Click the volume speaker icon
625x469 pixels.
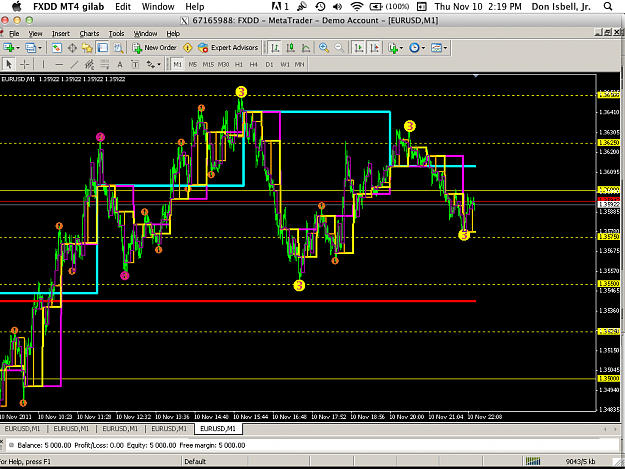[338, 6]
